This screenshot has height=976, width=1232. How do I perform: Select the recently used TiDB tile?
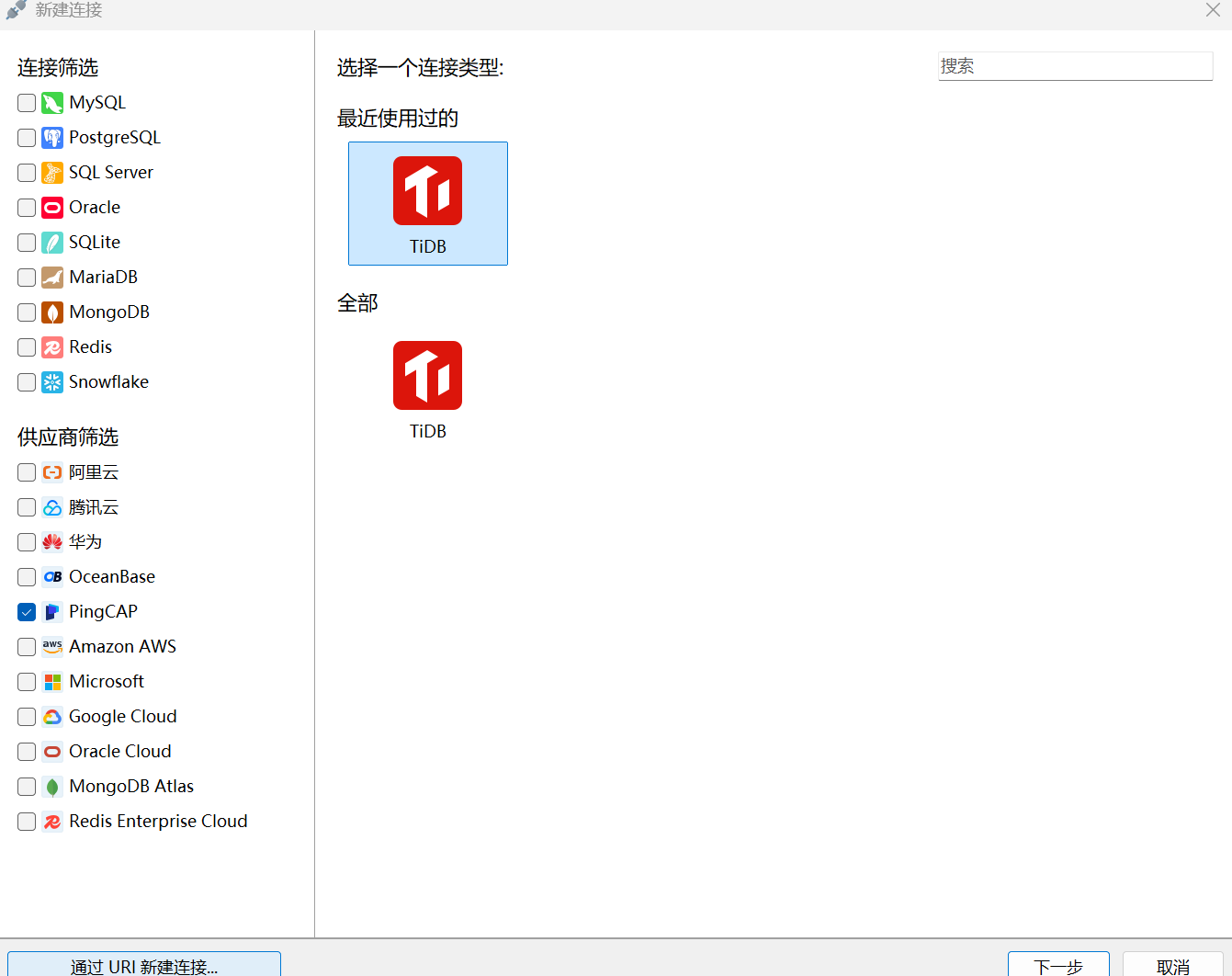click(428, 204)
